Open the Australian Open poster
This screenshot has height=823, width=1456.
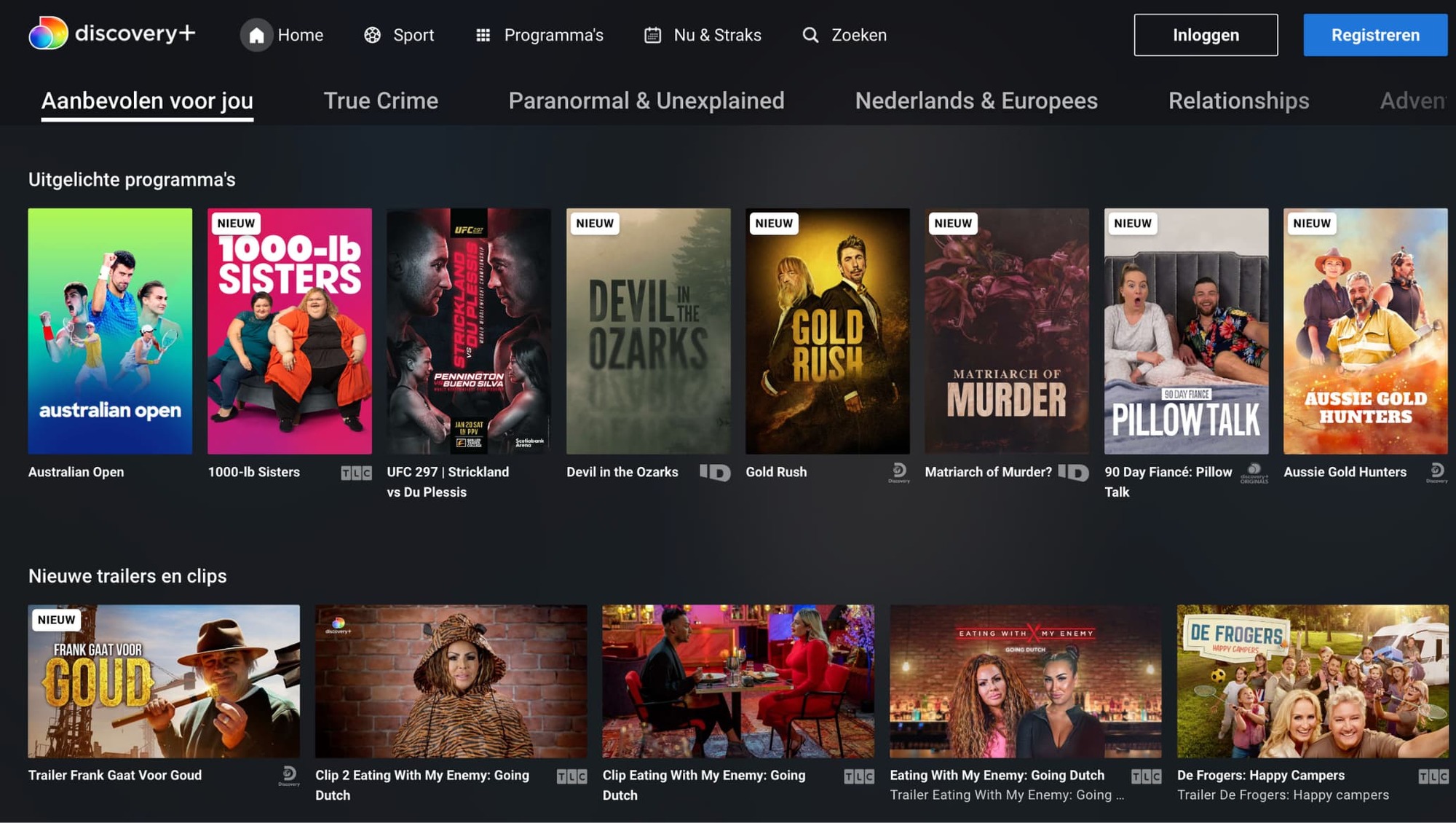110,331
